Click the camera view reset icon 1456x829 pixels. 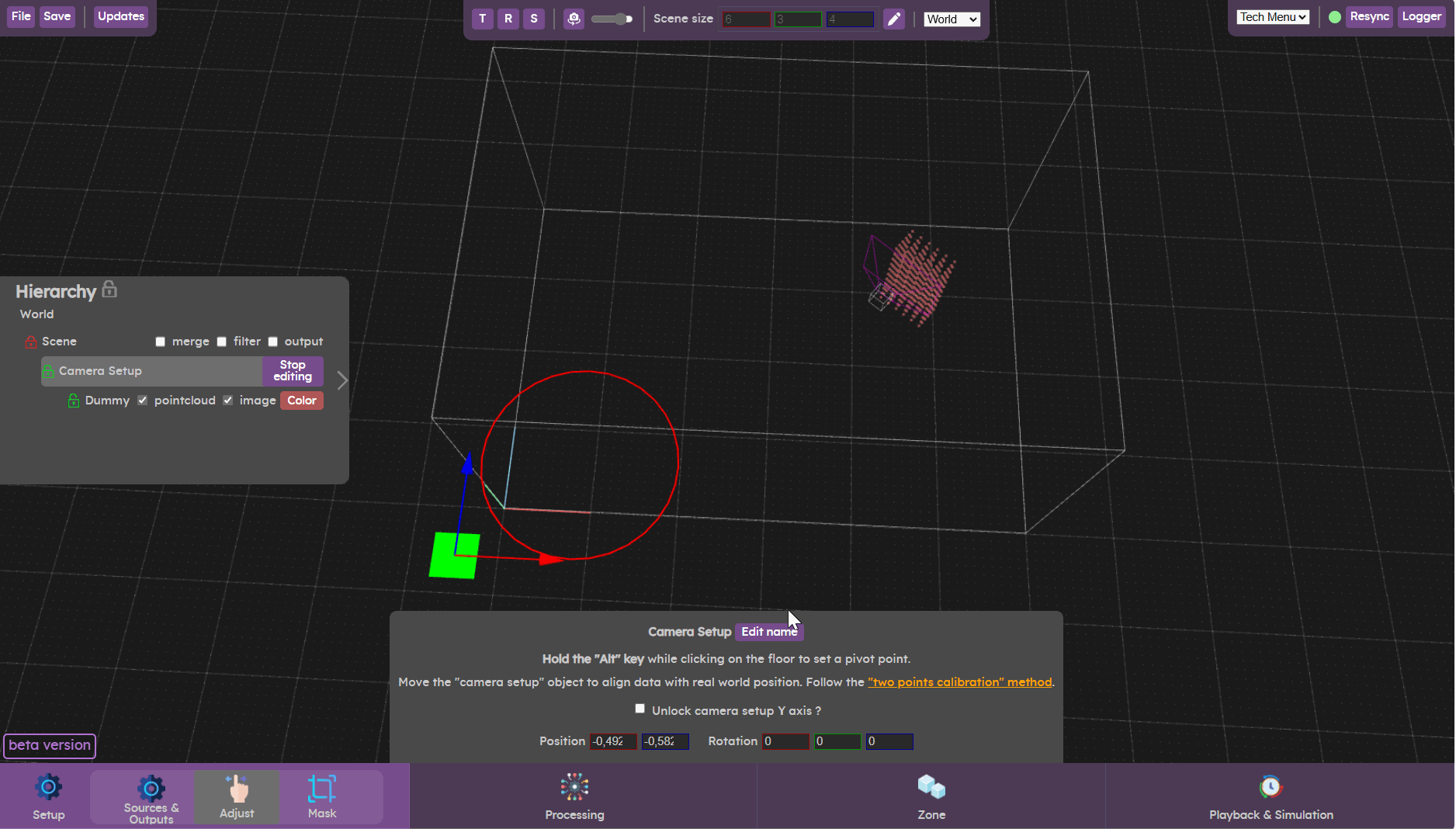point(574,19)
